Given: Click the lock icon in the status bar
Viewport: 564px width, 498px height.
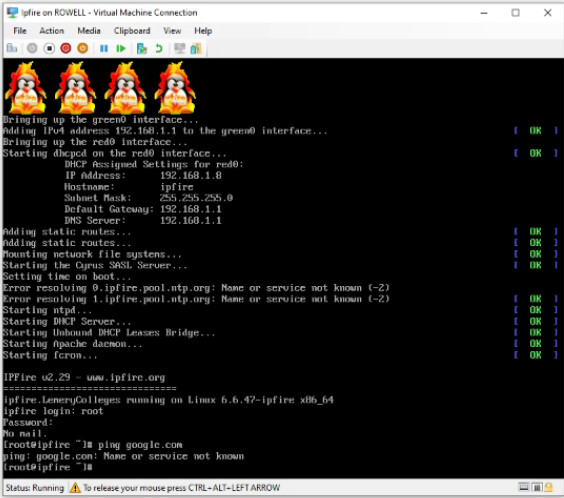Looking at the screenshot, I should click(x=549, y=487).
